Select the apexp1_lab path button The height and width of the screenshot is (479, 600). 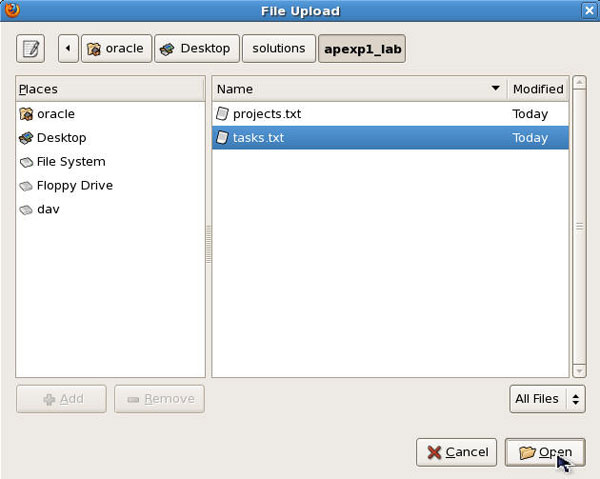pyautogui.click(x=362, y=49)
